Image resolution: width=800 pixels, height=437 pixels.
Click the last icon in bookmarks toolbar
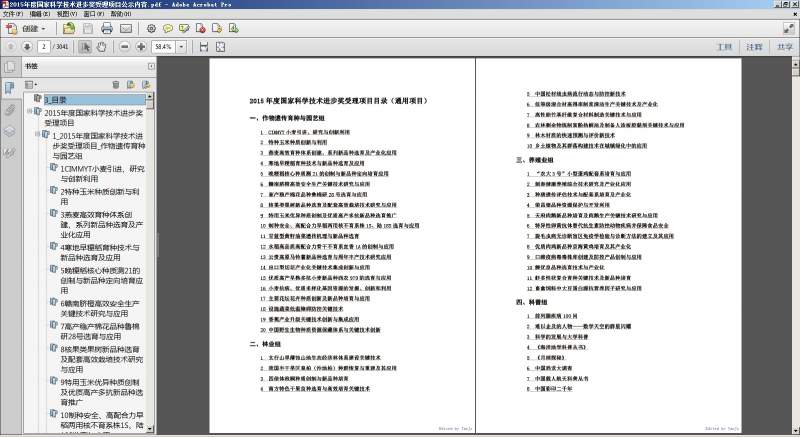point(146,85)
